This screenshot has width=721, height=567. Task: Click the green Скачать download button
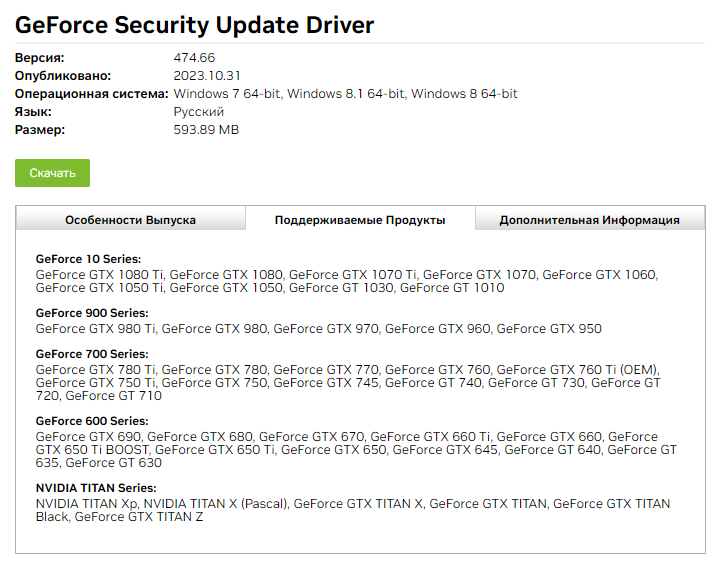click(x=52, y=173)
